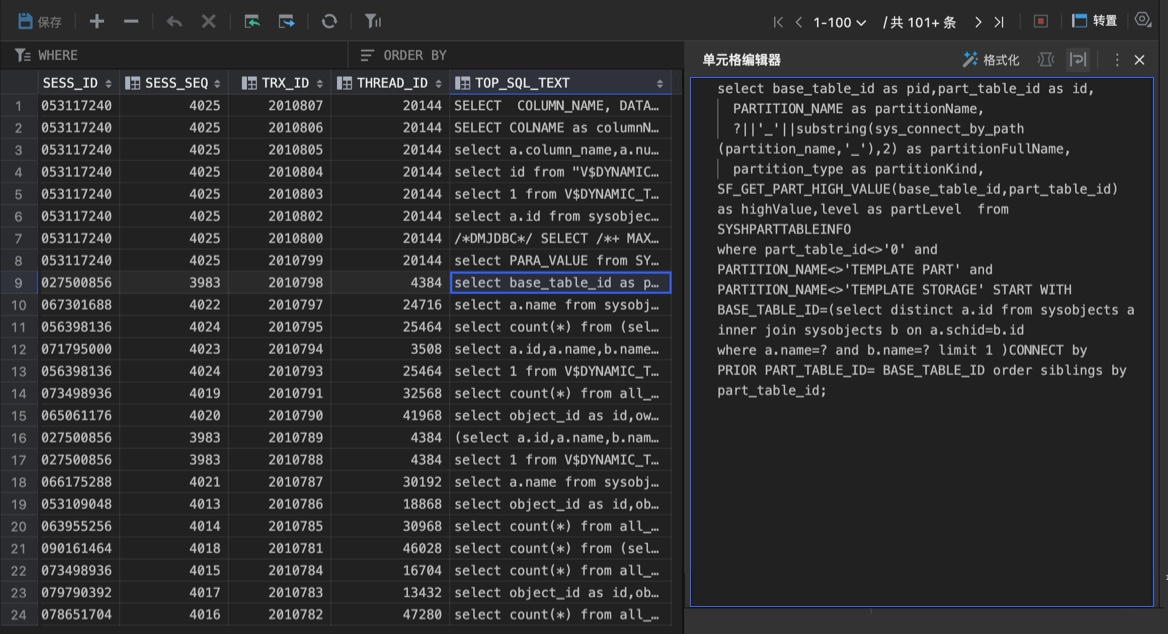
Task: Select TRX_ID cell 2010781
Action: 279,548
